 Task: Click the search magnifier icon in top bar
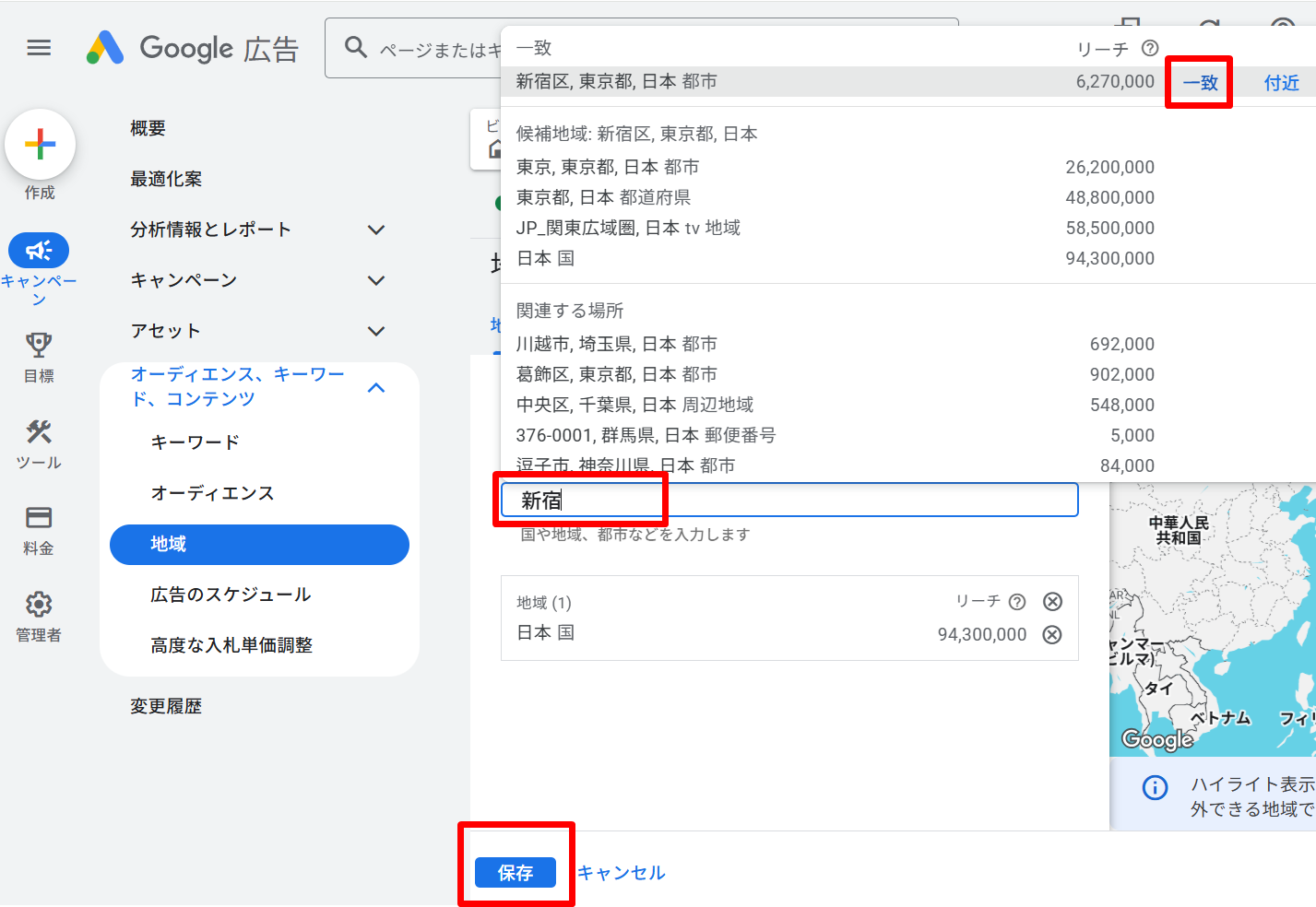point(356,48)
